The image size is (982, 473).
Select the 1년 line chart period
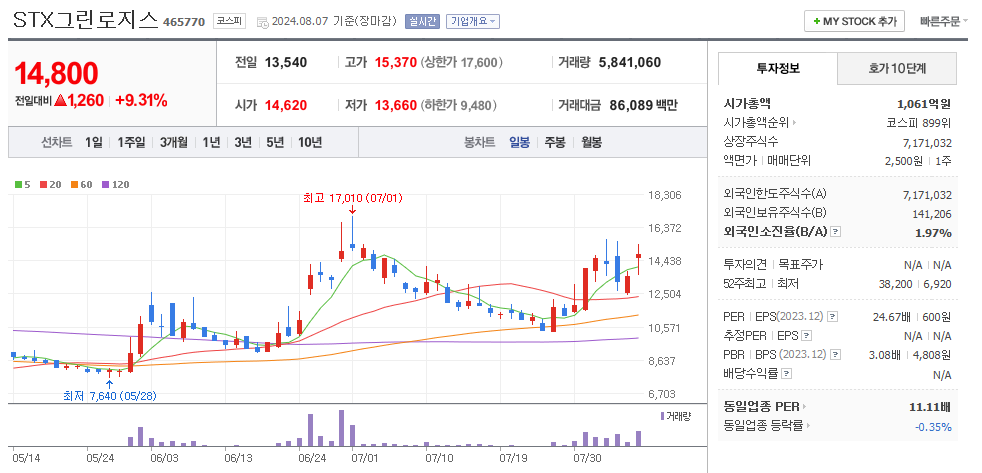click(x=211, y=142)
